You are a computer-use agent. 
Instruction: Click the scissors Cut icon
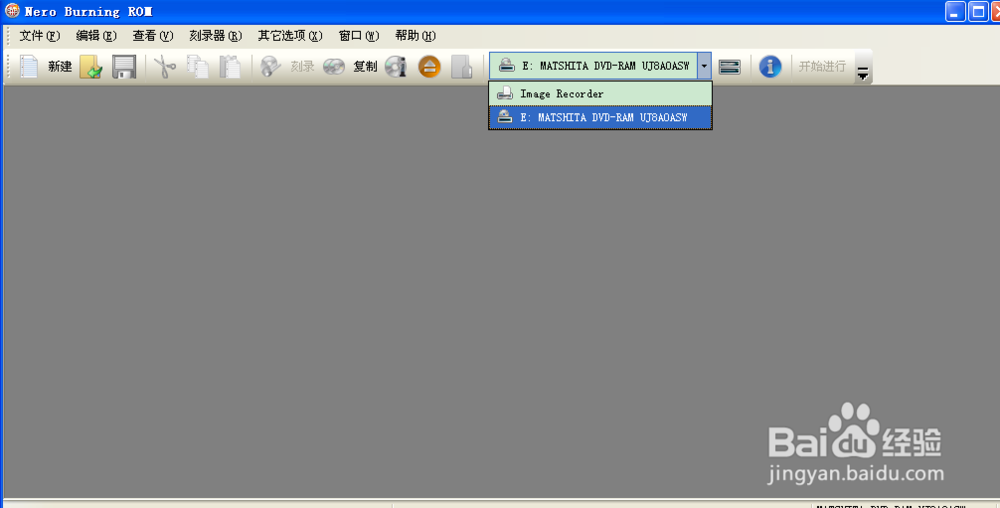click(x=165, y=67)
